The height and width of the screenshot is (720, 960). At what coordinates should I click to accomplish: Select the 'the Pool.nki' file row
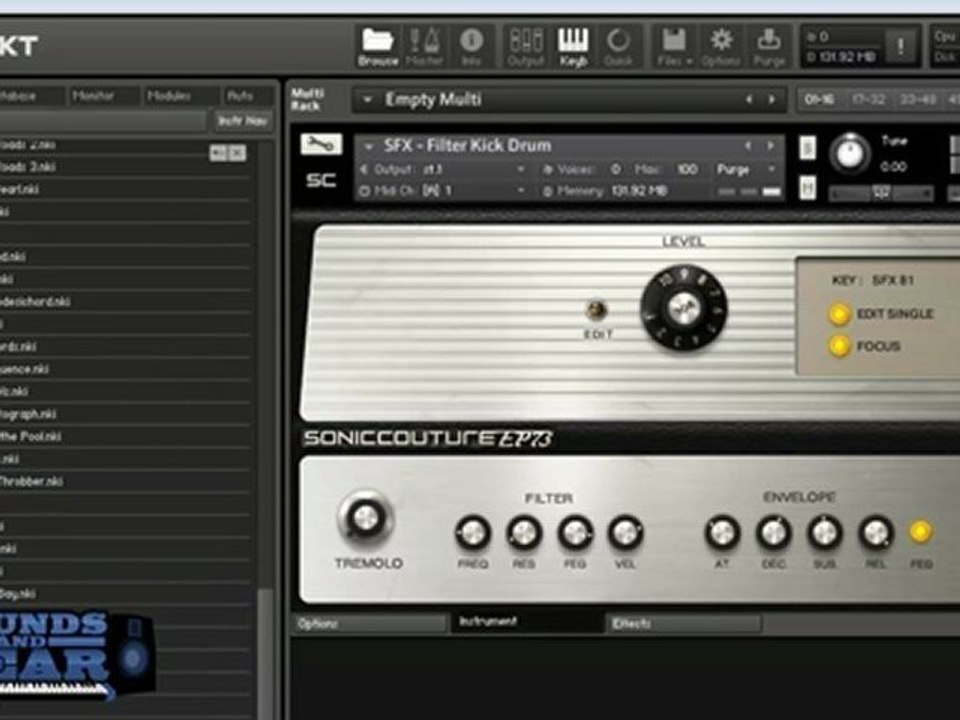[x=125, y=437]
